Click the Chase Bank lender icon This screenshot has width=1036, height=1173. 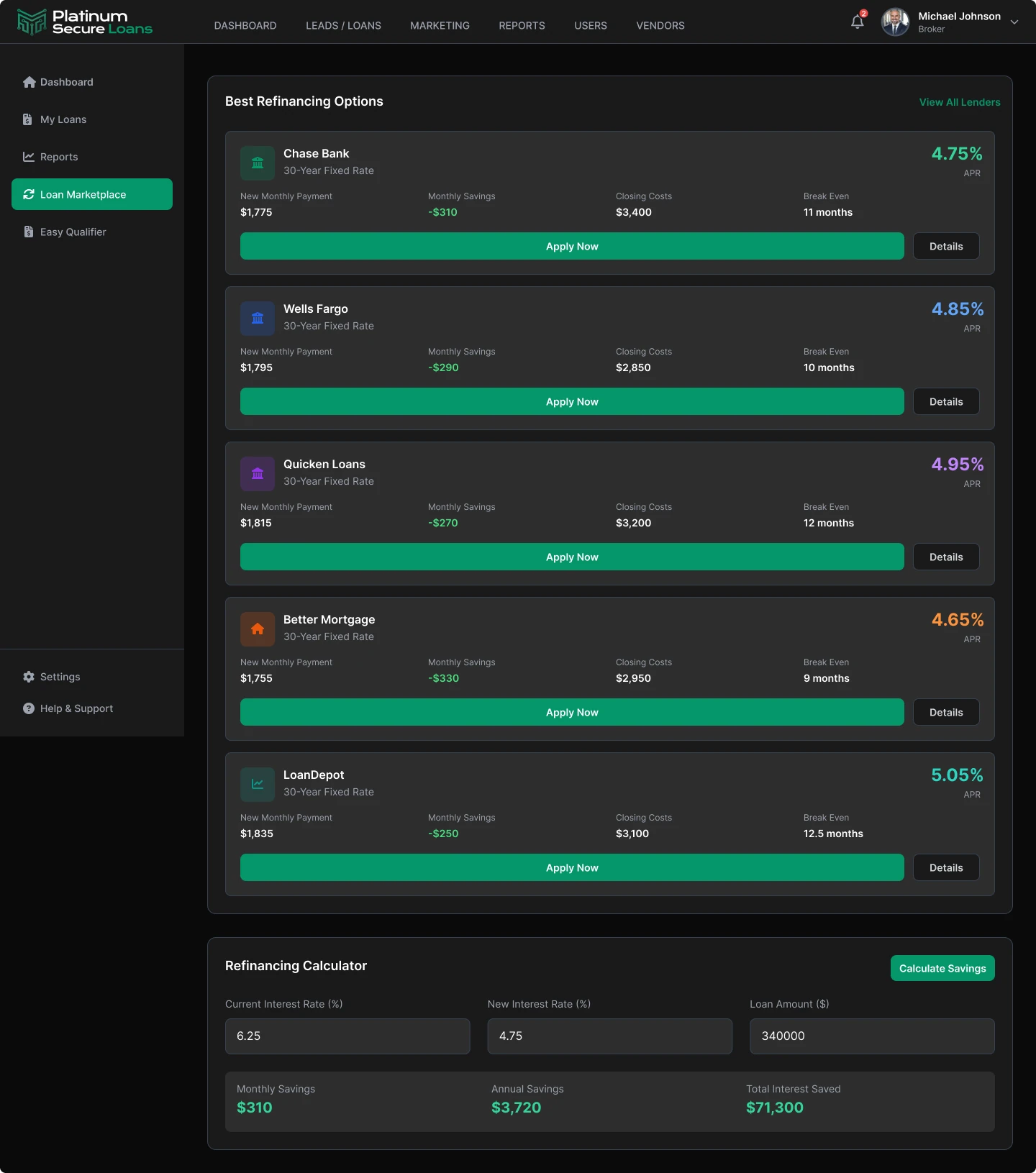coord(258,163)
